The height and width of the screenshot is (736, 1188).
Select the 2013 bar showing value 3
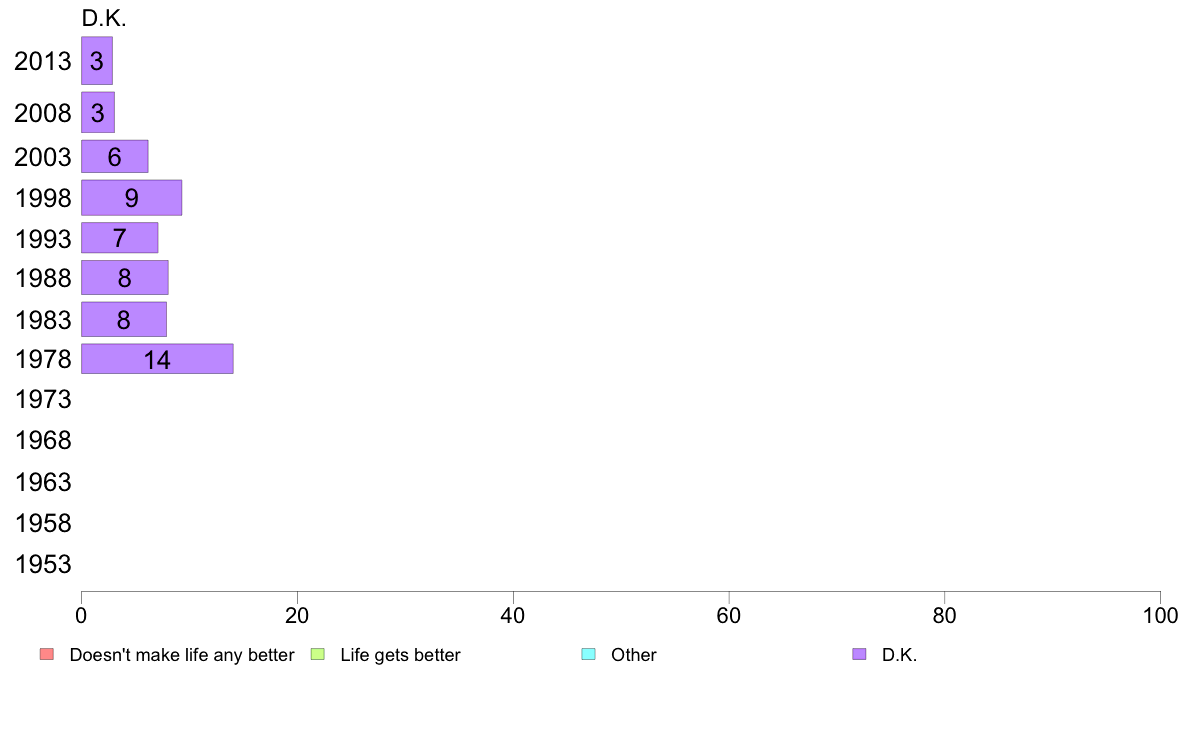click(x=97, y=61)
